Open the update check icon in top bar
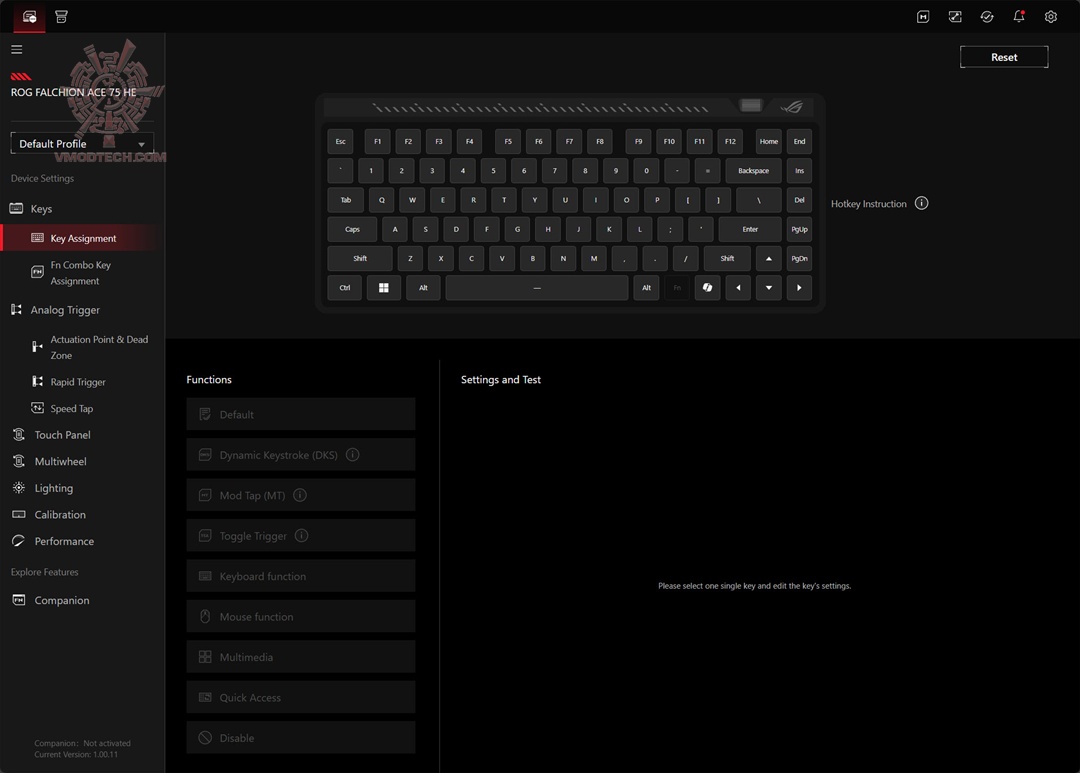Image resolution: width=1080 pixels, height=773 pixels. (x=987, y=17)
